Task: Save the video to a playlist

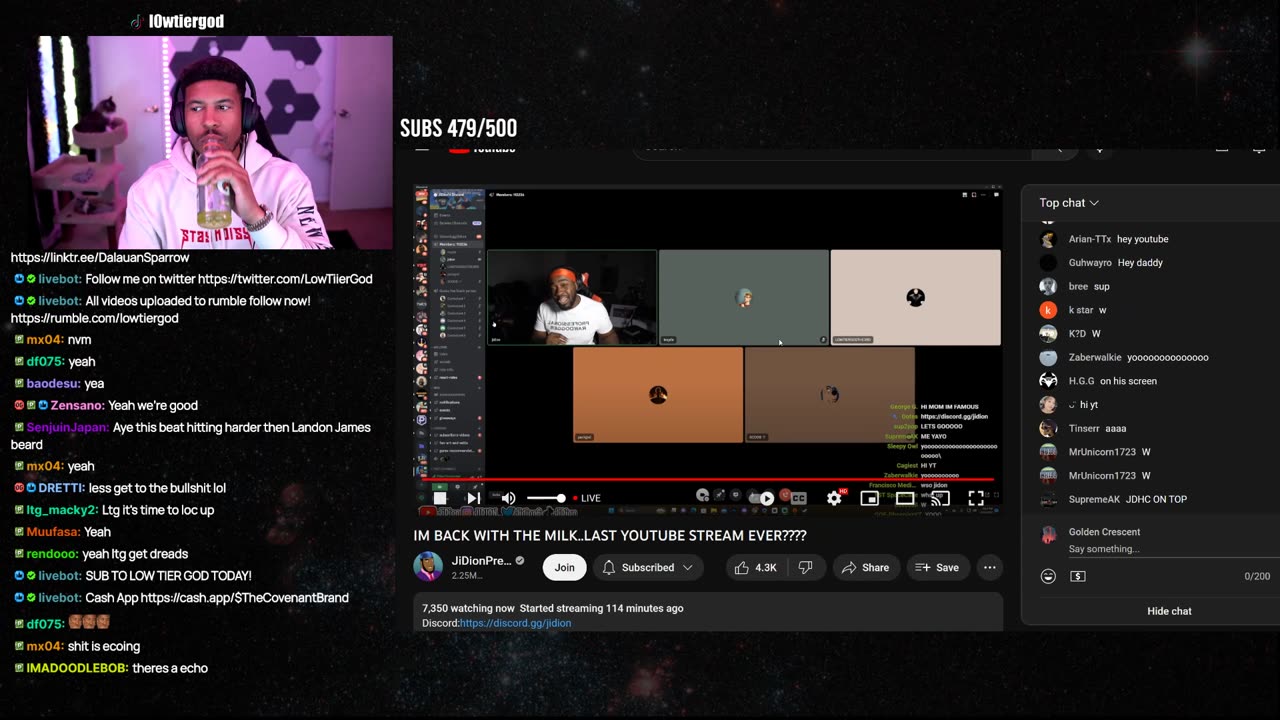Action: pyautogui.click(x=937, y=567)
